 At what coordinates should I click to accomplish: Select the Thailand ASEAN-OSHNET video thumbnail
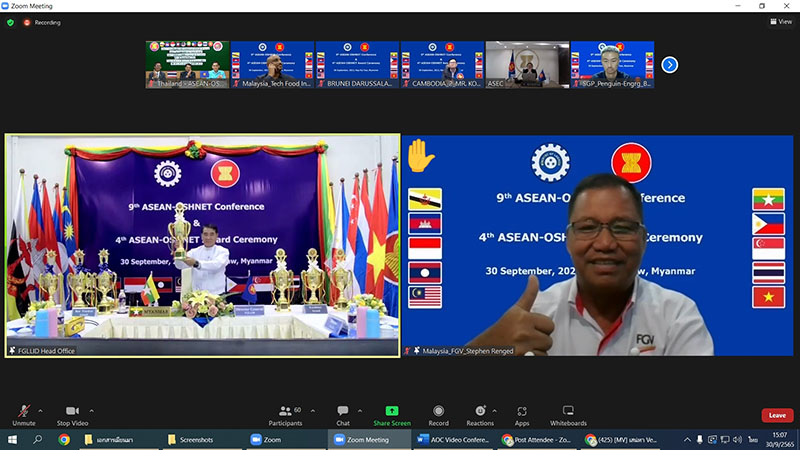click(x=187, y=65)
